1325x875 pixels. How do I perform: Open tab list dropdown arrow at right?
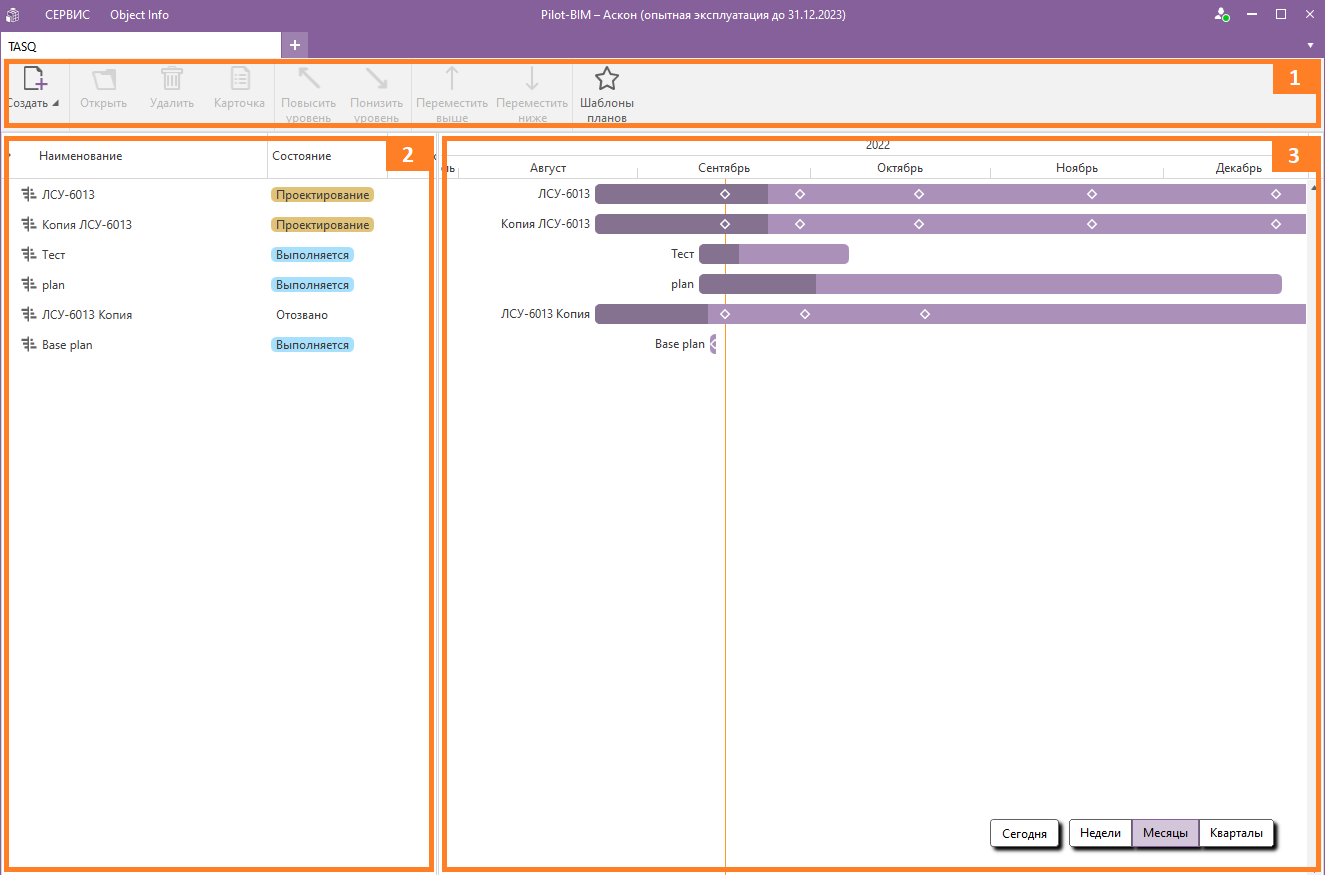pyautogui.click(x=1310, y=46)
